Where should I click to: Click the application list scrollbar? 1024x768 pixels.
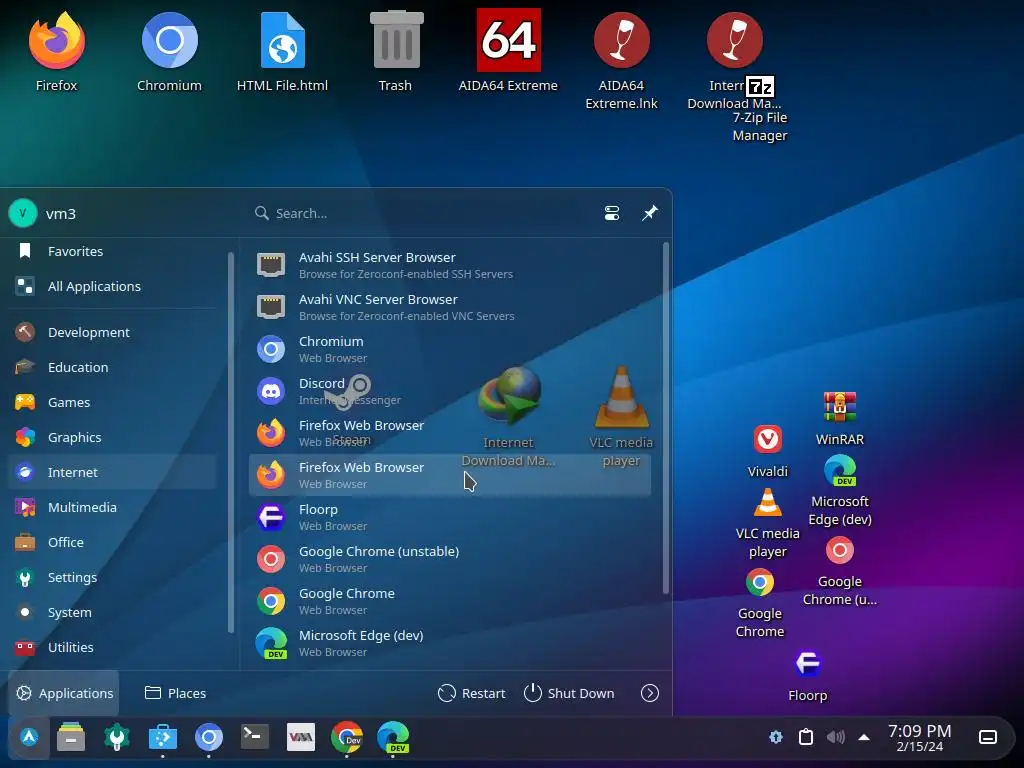(x=665, y=418)
